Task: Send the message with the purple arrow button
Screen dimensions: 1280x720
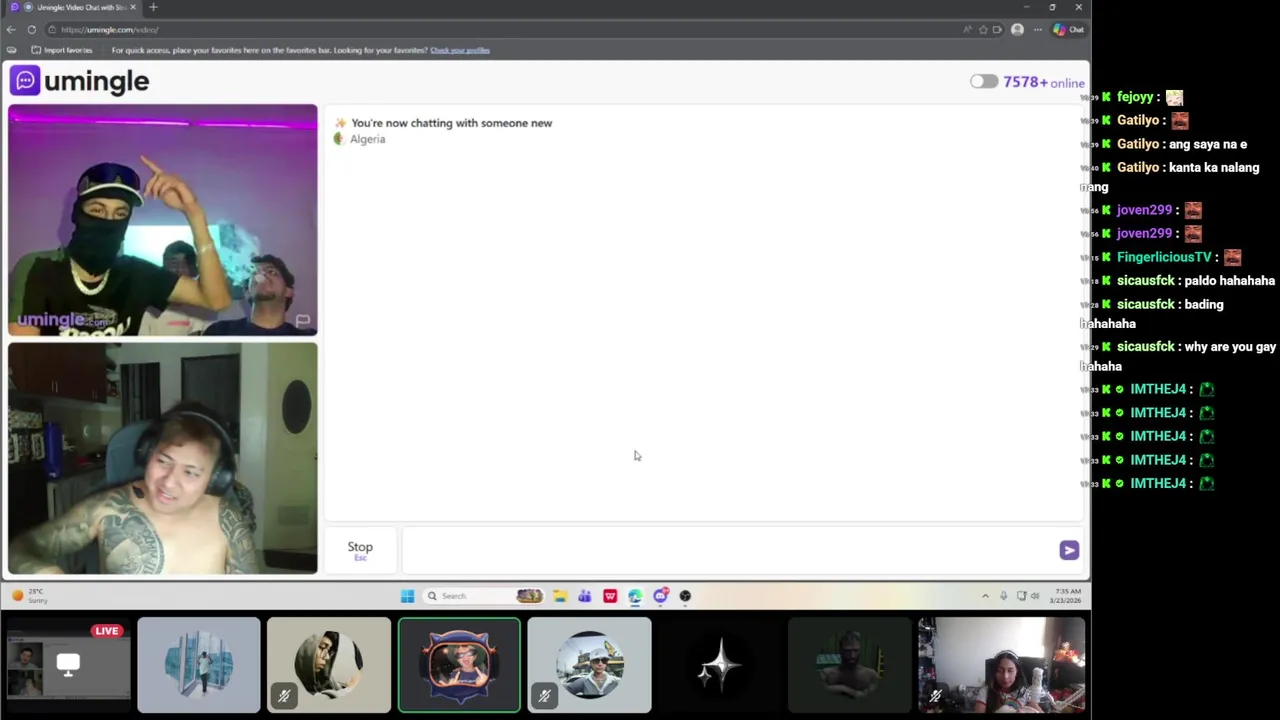Action: pyautogui.click(x=1069, y=550)
